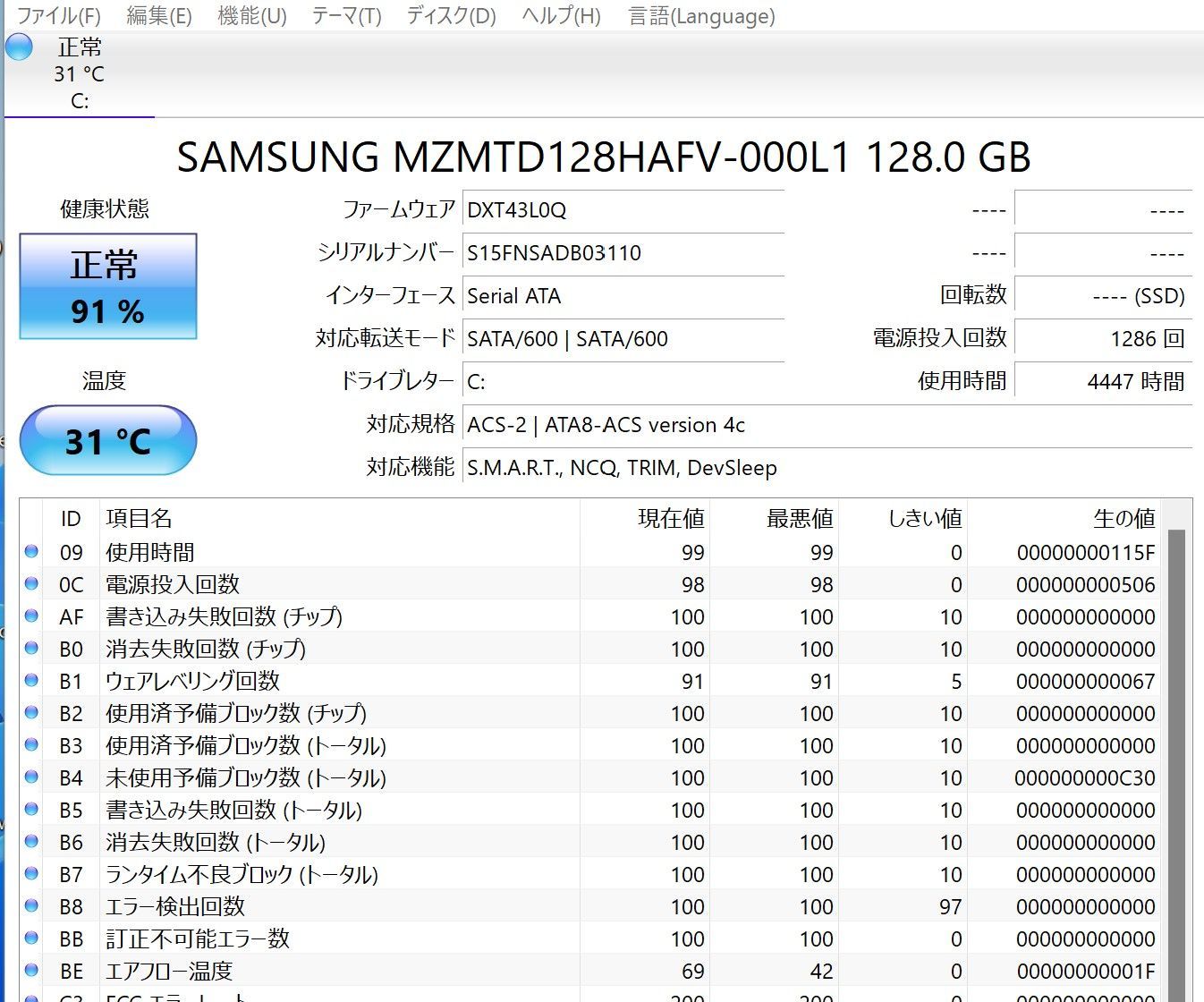The height and width of the screenshot is (1002, 1204).
Task: Open the テーマ(T) menu
Action: click(x=346, y=16)
